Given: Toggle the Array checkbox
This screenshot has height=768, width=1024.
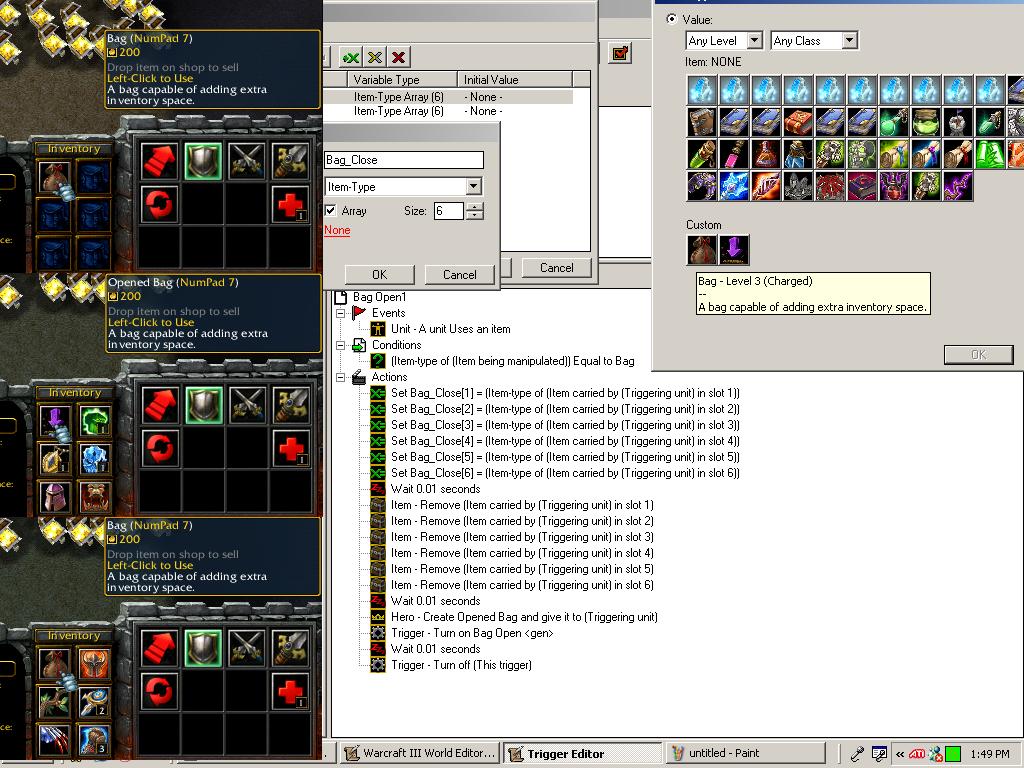Looking at the screenshot, I should point(330,211).
